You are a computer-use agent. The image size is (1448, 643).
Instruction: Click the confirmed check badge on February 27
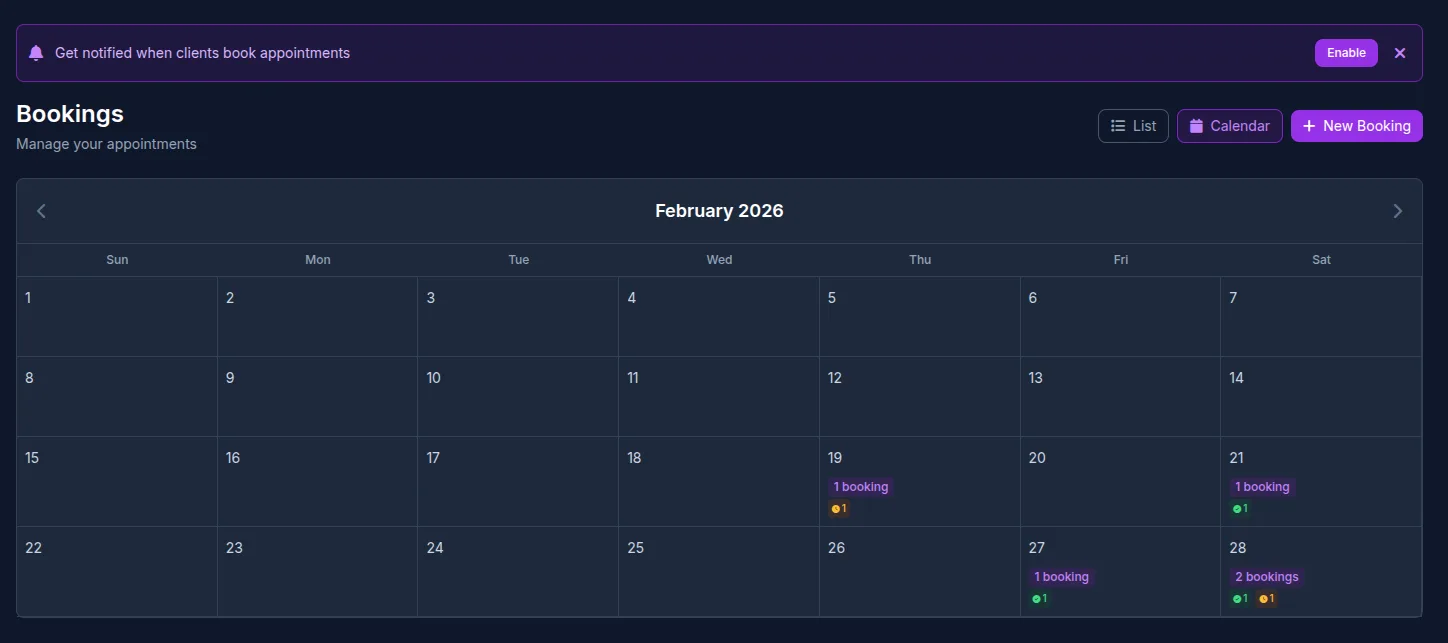tap(1039, 598)
